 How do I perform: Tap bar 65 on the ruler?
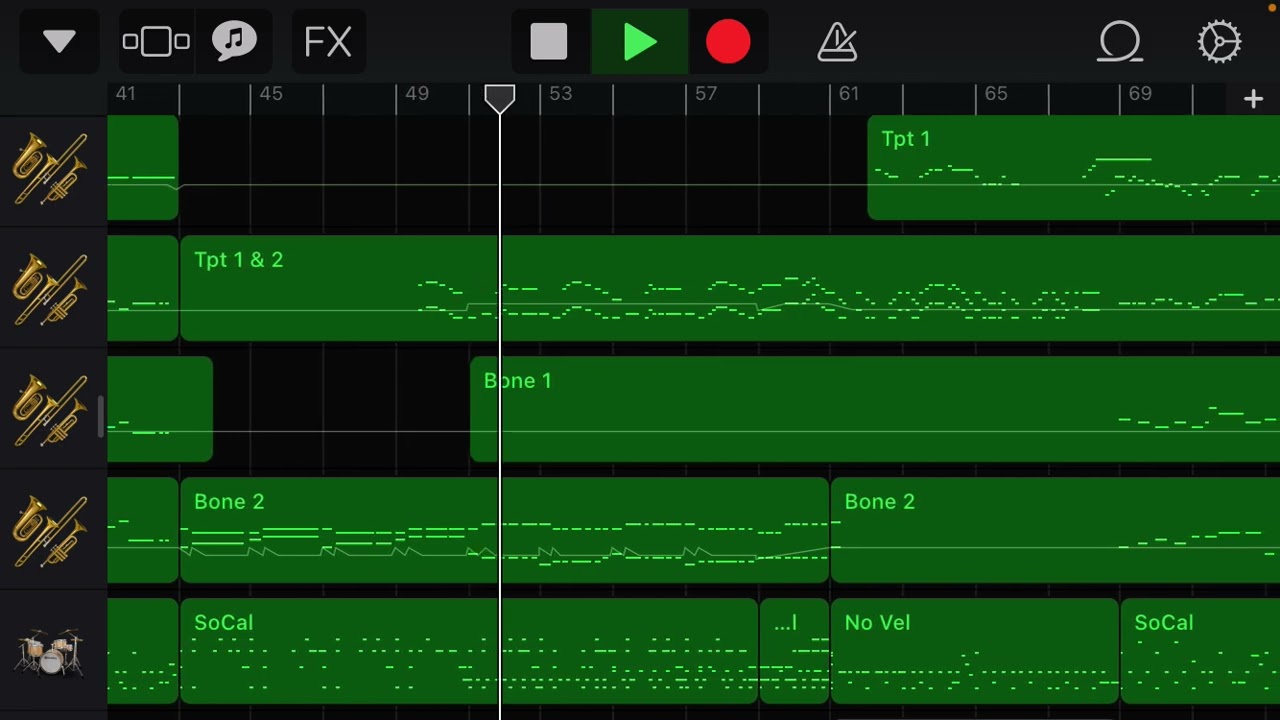point(996,94)
